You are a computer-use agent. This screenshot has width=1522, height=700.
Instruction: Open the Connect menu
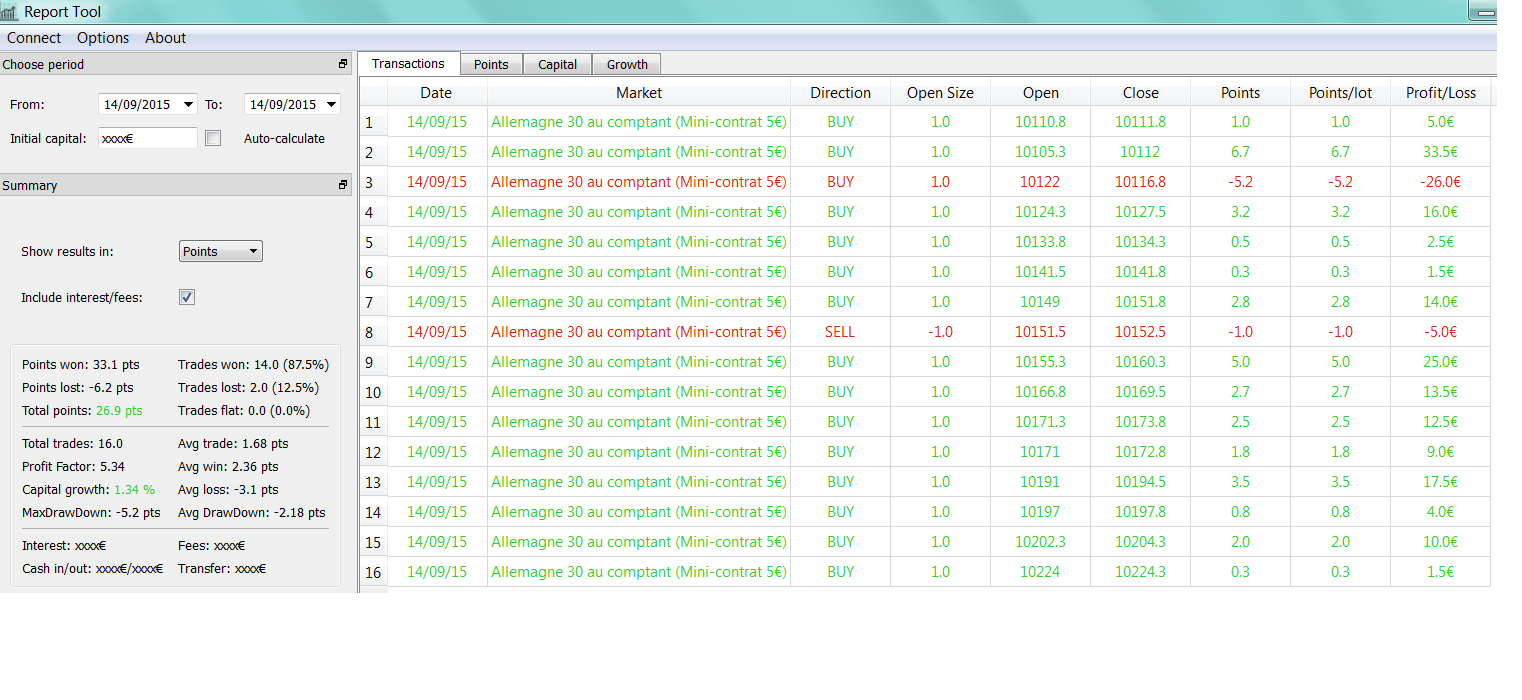(x=34, y=38)
